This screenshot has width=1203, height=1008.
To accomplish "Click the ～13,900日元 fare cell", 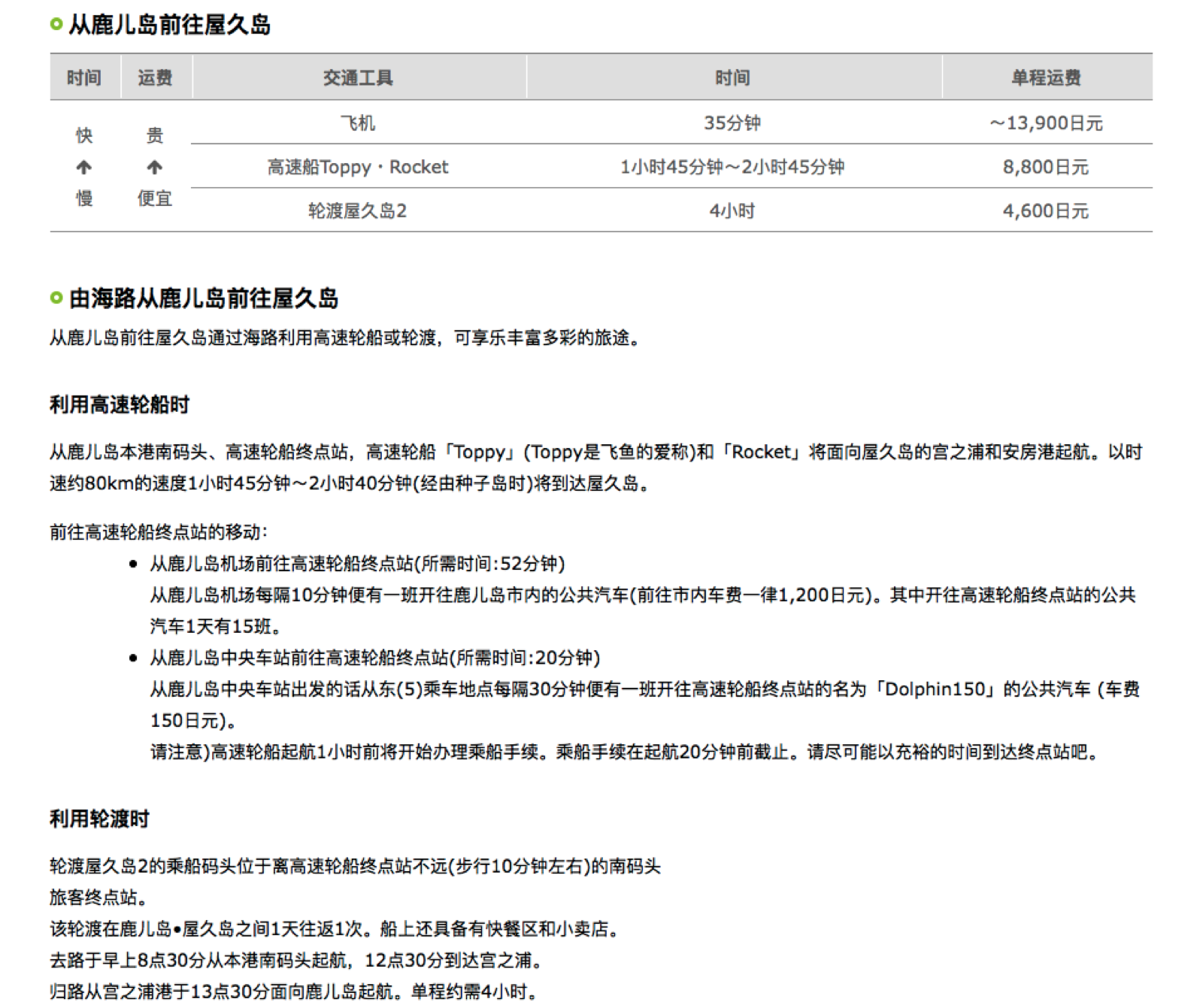I will click(1046, 123).
